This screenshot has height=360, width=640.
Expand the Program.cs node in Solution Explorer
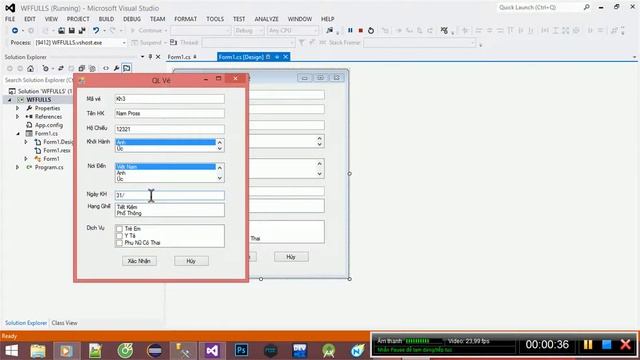[18, 167]
